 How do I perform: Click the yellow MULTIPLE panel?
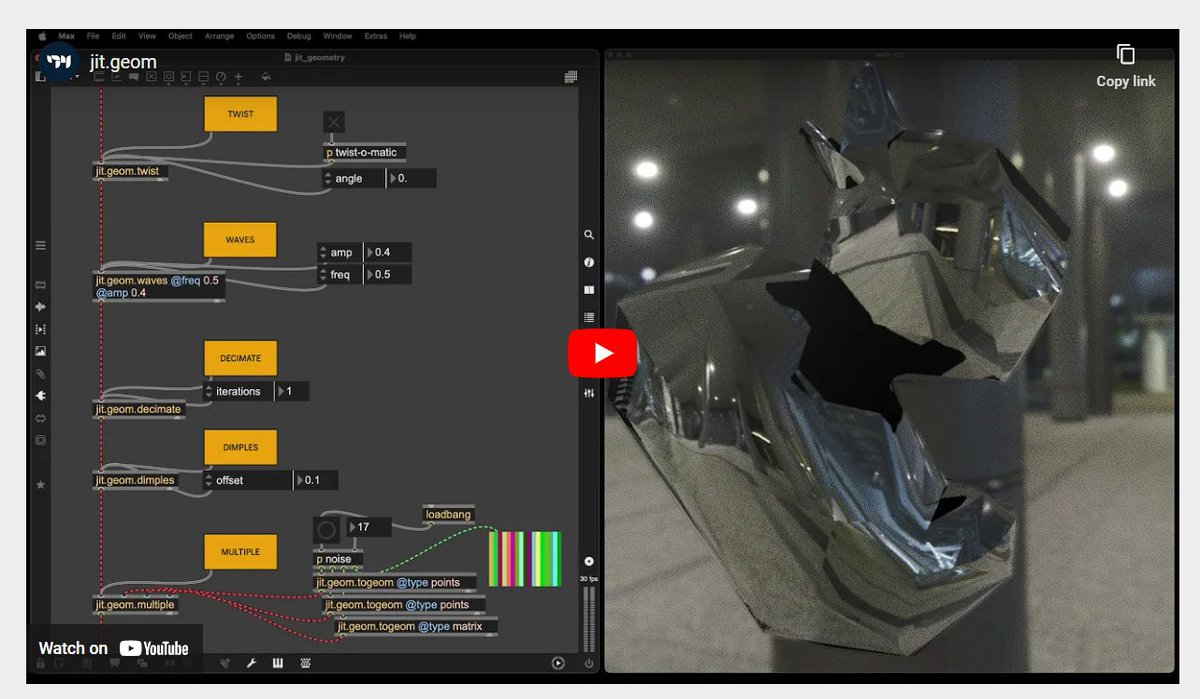(240, 552)
